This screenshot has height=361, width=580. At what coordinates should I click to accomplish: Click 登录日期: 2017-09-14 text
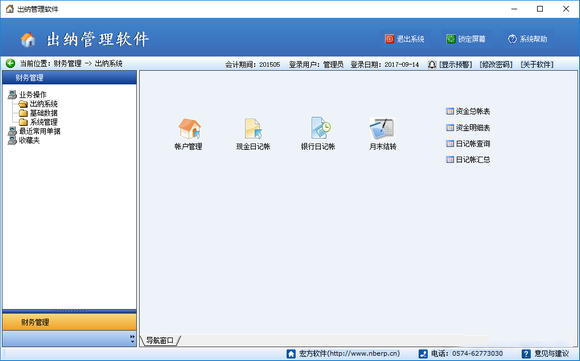[385, 65]
